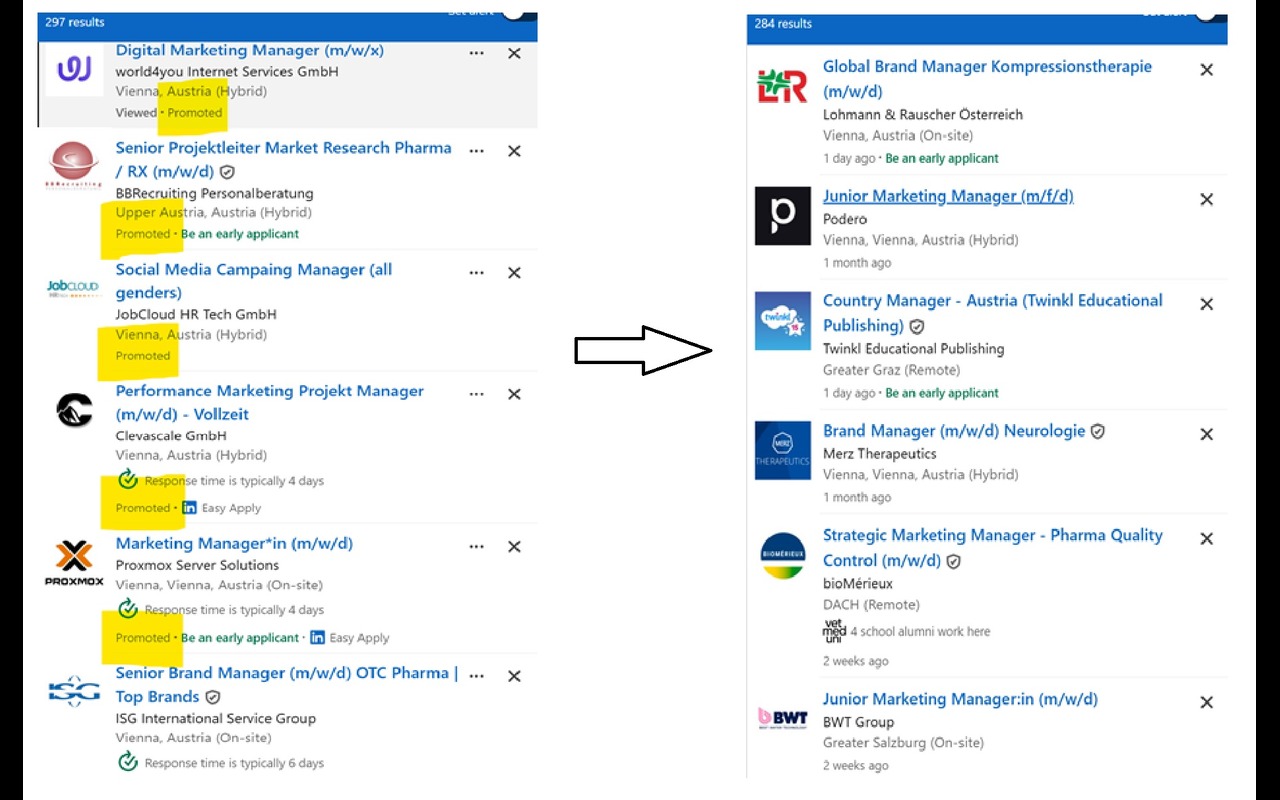This screenshot has width=1280, height=800.
Task: Click the Twinkl Educational Publishing logo
Action: coord(782,320)
